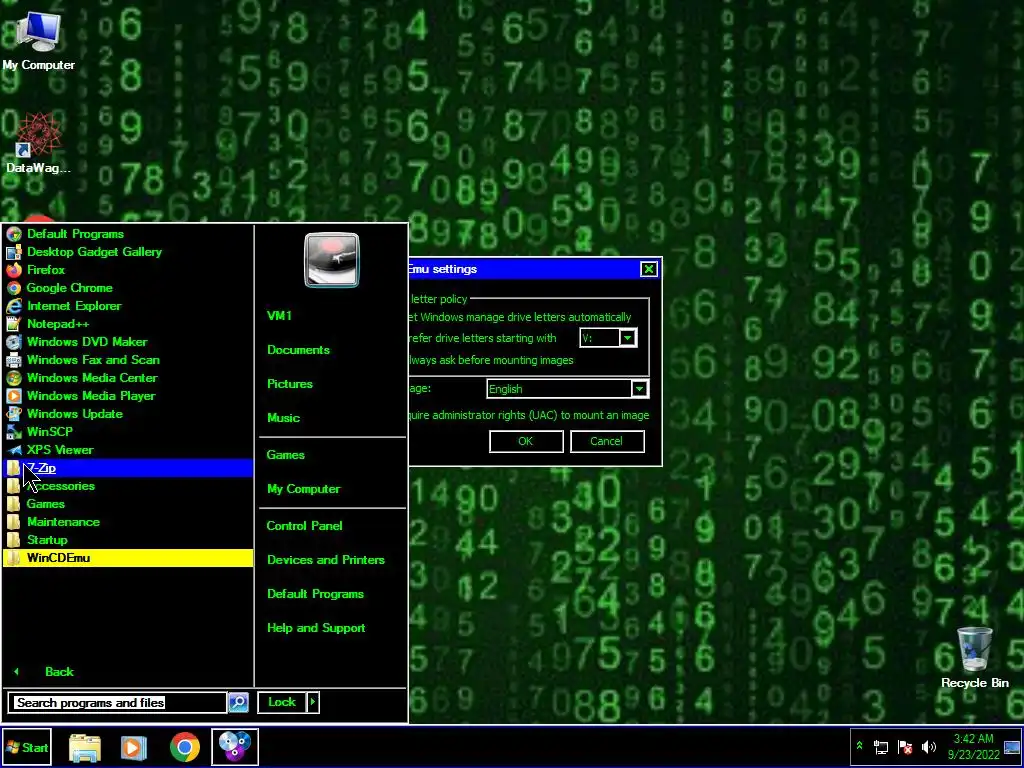This screenshot has height=768, width=1024.
Task: Close the WinCDEmu settings dialog
Action: pos(648,269)
